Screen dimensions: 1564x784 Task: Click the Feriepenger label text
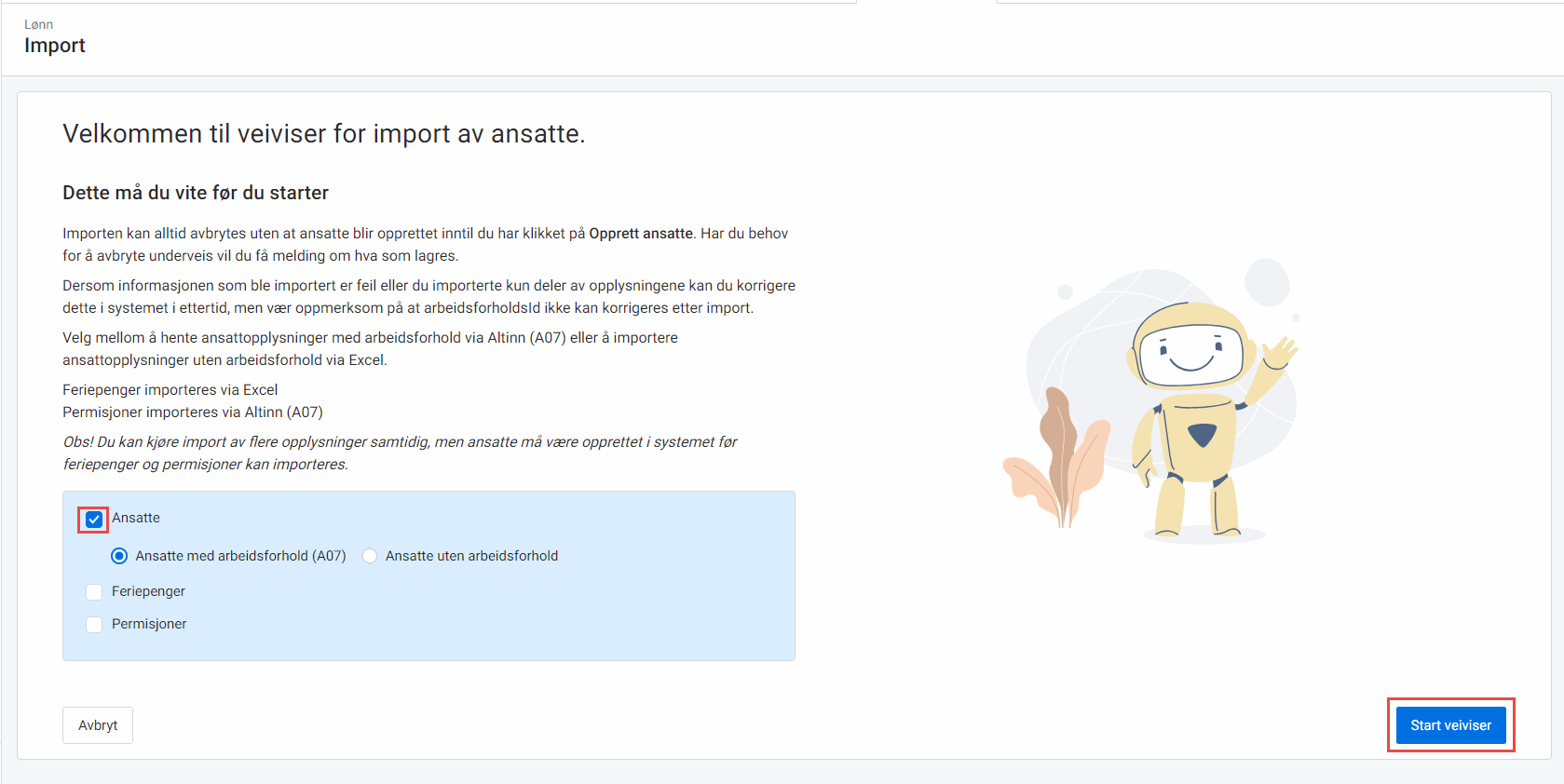coord(148,591)
